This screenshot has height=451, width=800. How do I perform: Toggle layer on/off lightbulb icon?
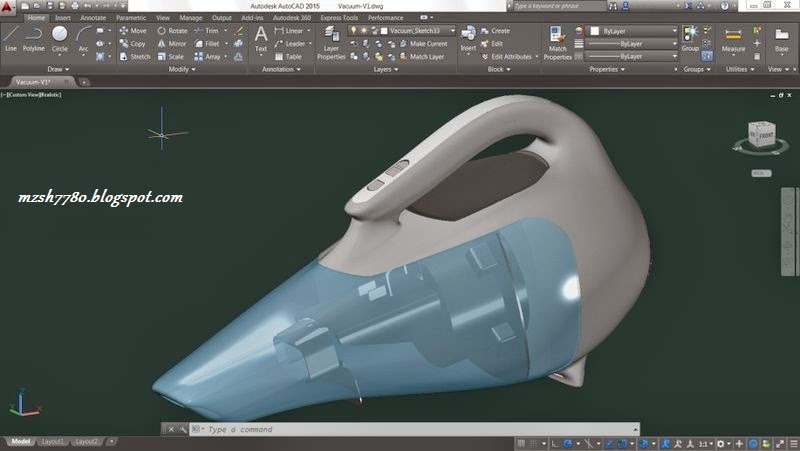(353, 31)
